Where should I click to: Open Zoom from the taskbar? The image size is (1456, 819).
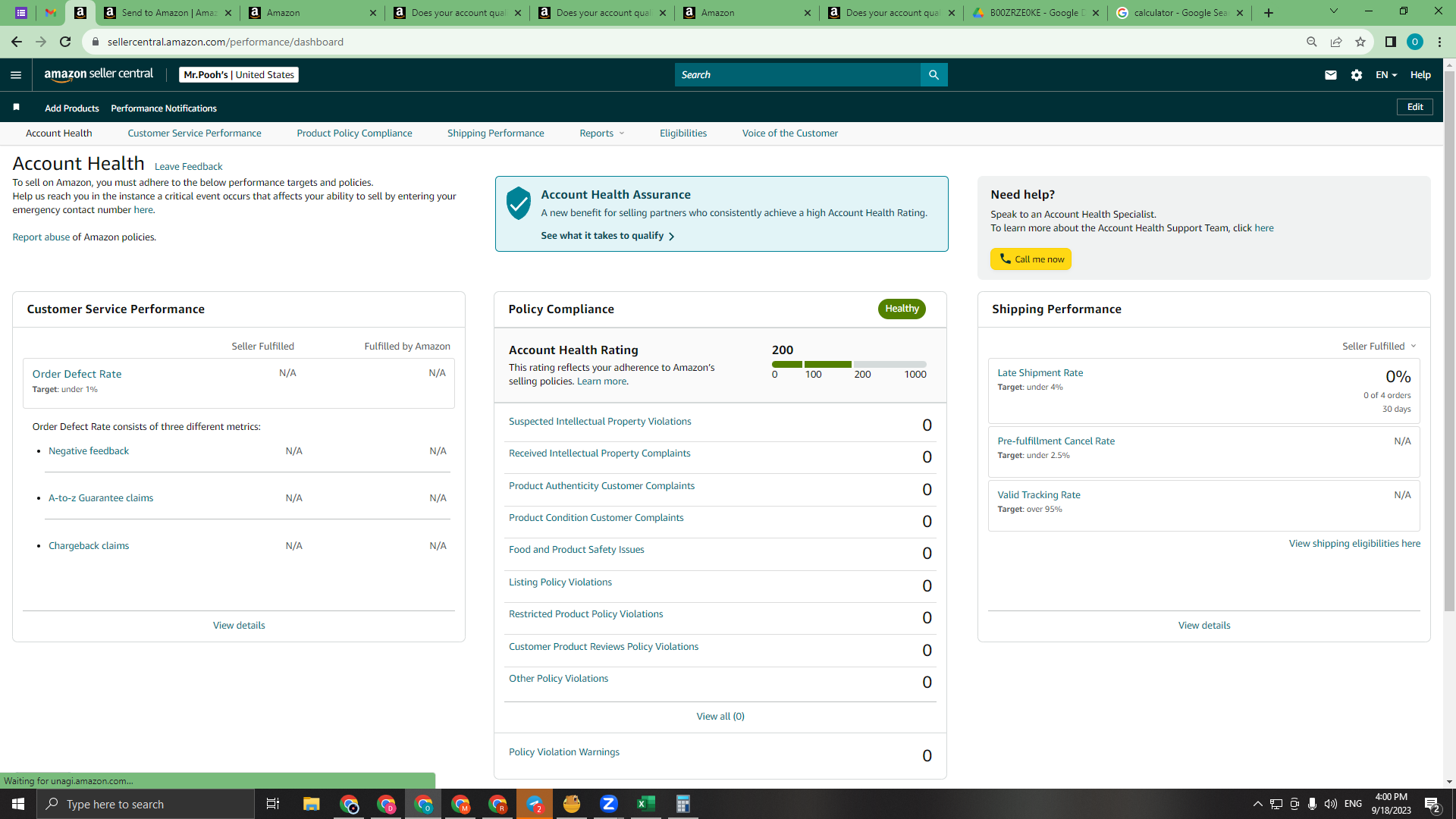[609, 804]
